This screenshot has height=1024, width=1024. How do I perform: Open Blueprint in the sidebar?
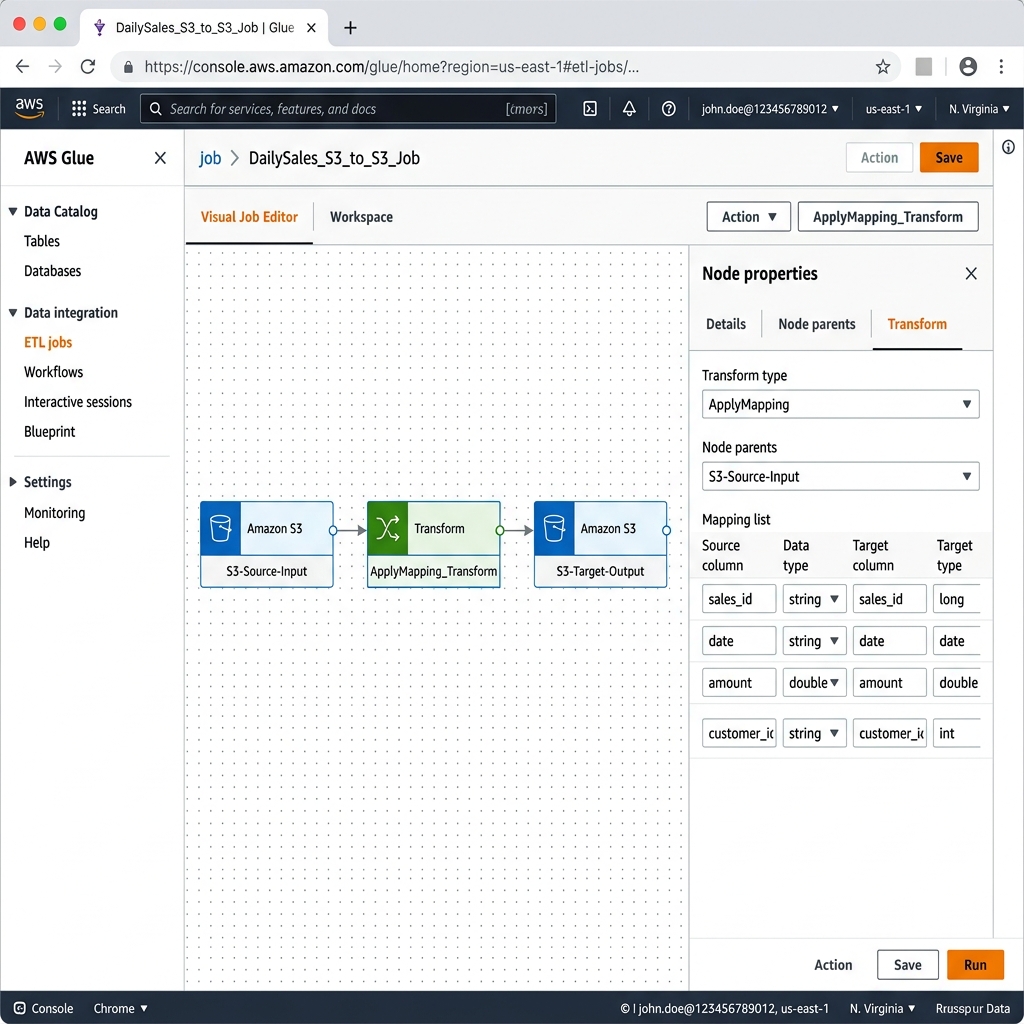[49, 431]
